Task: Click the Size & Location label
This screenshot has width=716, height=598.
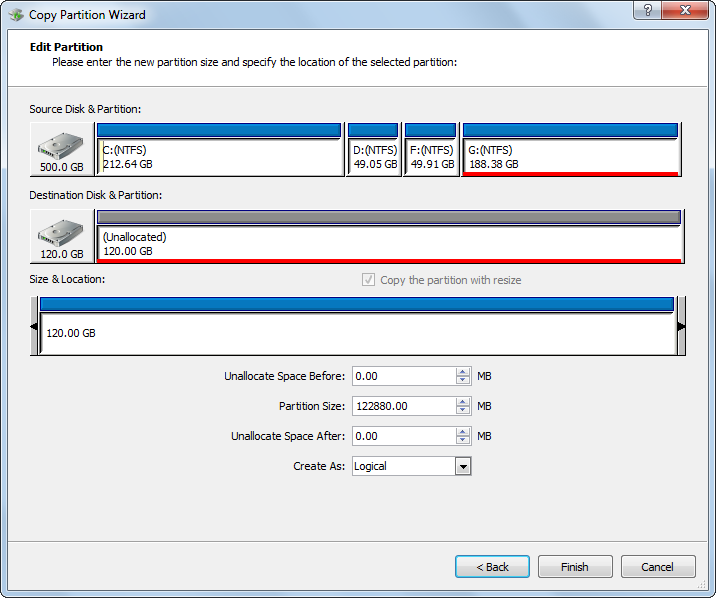Action: pyautogui.click(x=67, y=279)
